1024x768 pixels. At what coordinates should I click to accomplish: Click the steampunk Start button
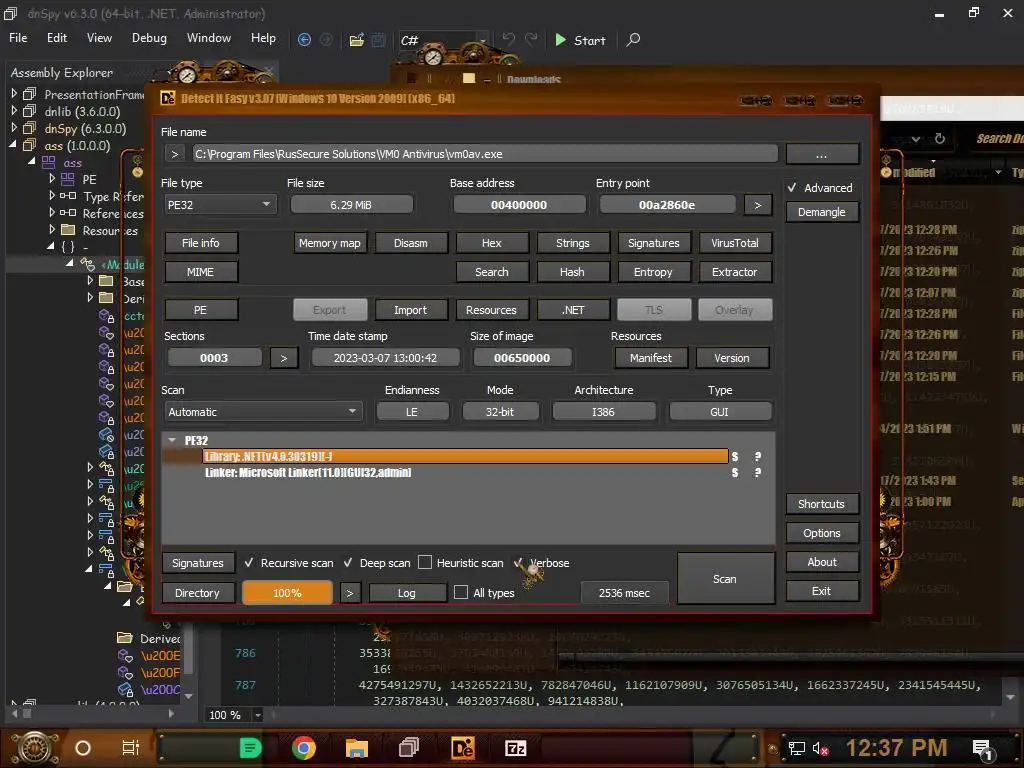pos(35,748)
